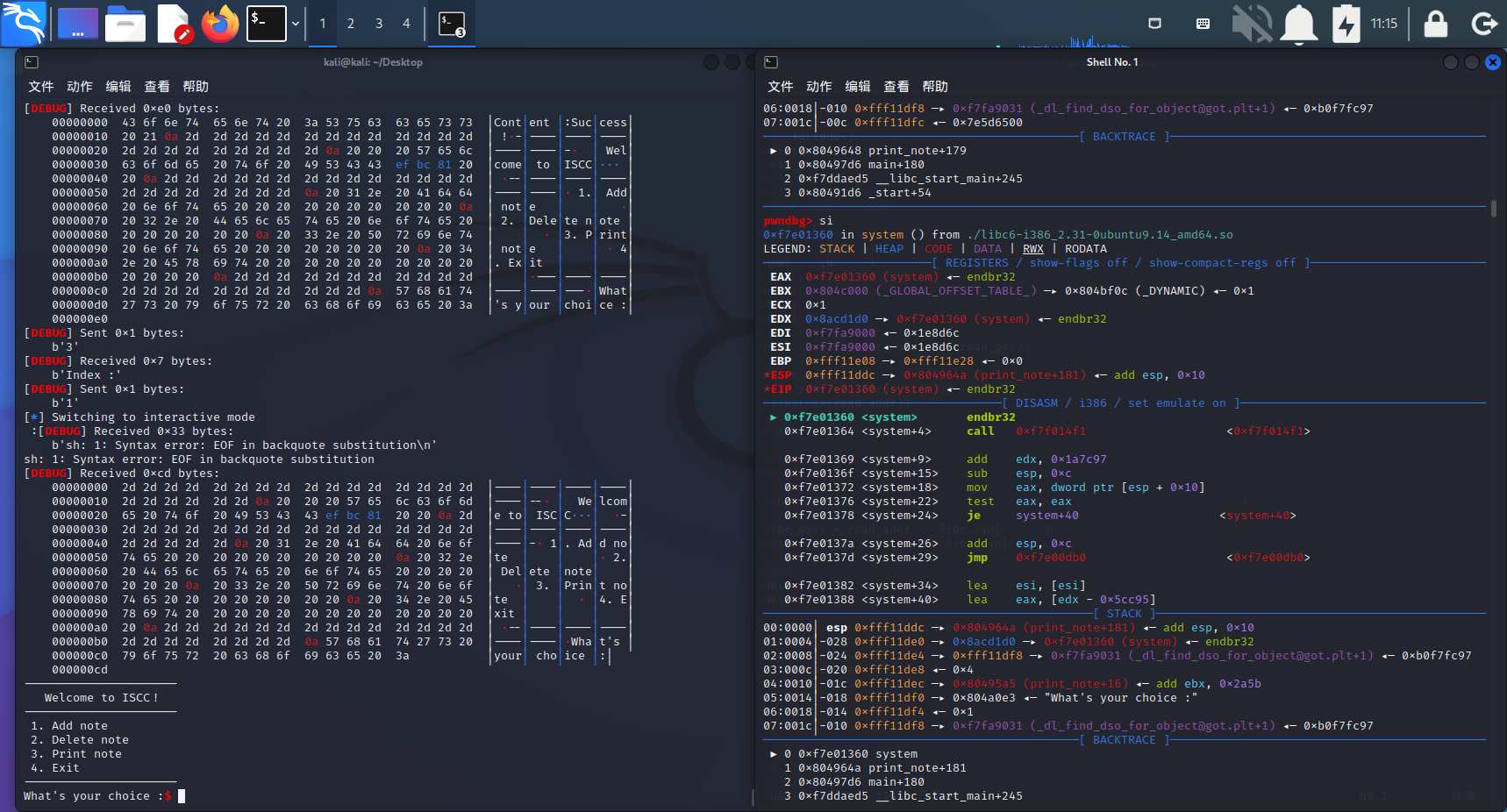The width and height of the screenshot is (1507, 812).
Task: Switch to workspace 4
Action: [406, 24]
